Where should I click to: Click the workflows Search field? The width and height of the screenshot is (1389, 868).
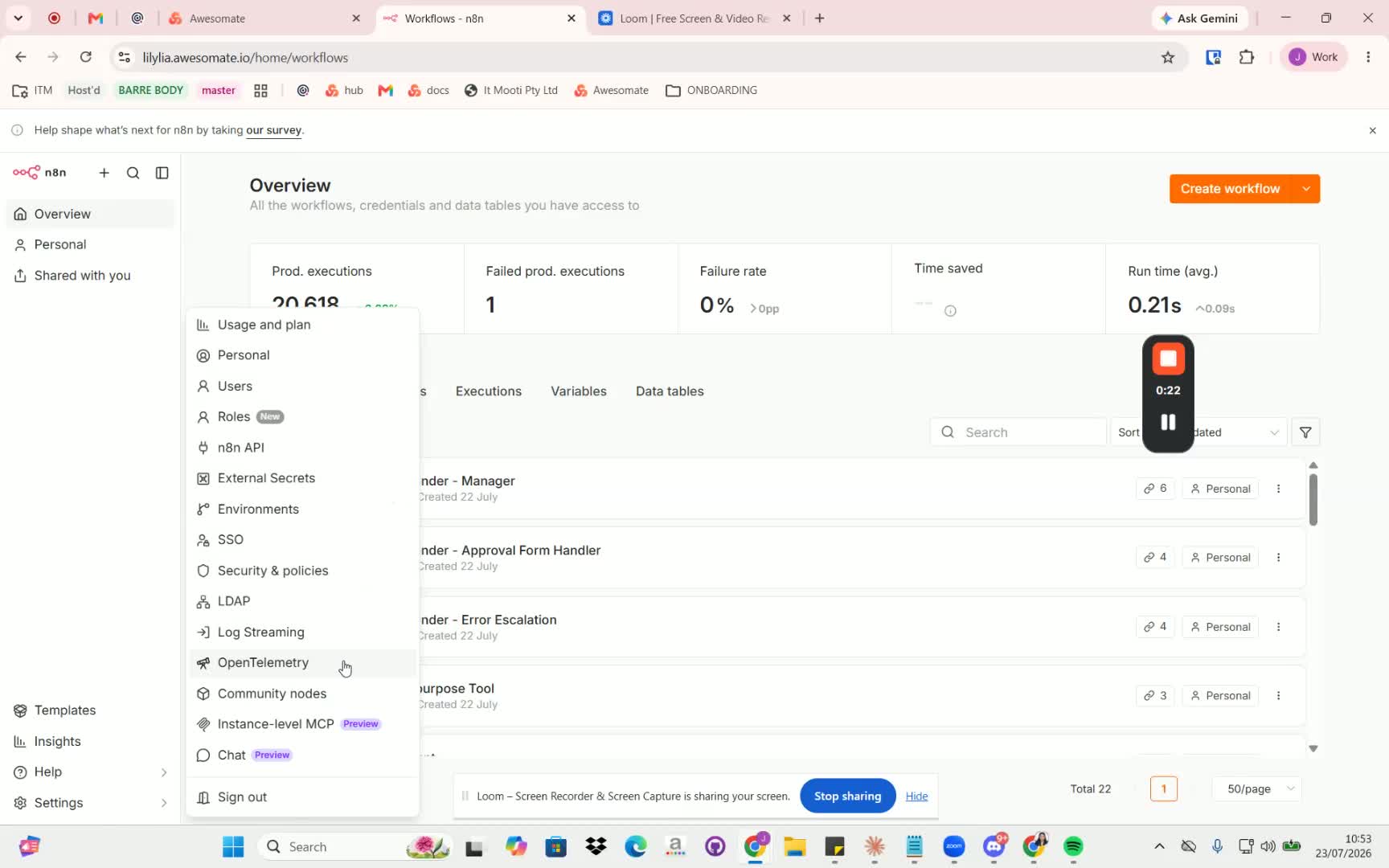coord(1018,432)
